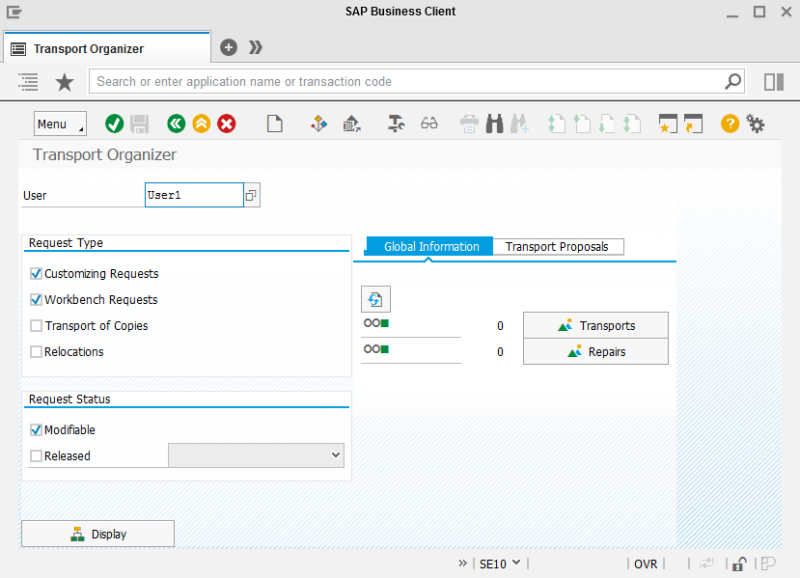Open the Customize Layout gears icon
The height and width of the screenshot is (578, 800).
click(756, 124)
